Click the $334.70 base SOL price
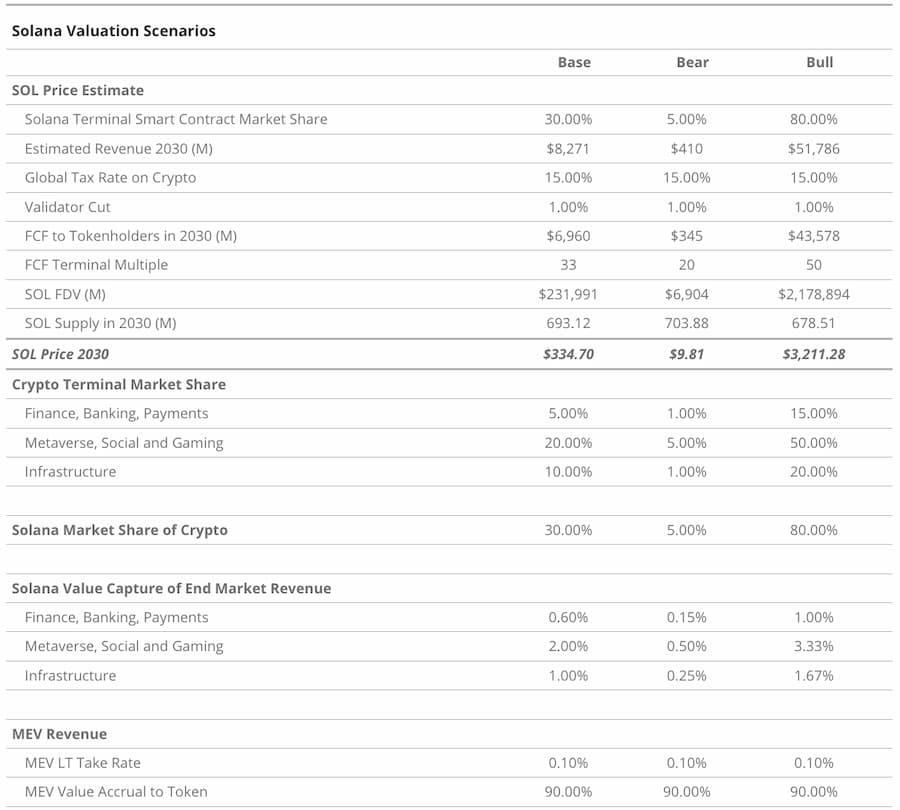This screenshot has height=810, width=900. click(568, 354)
